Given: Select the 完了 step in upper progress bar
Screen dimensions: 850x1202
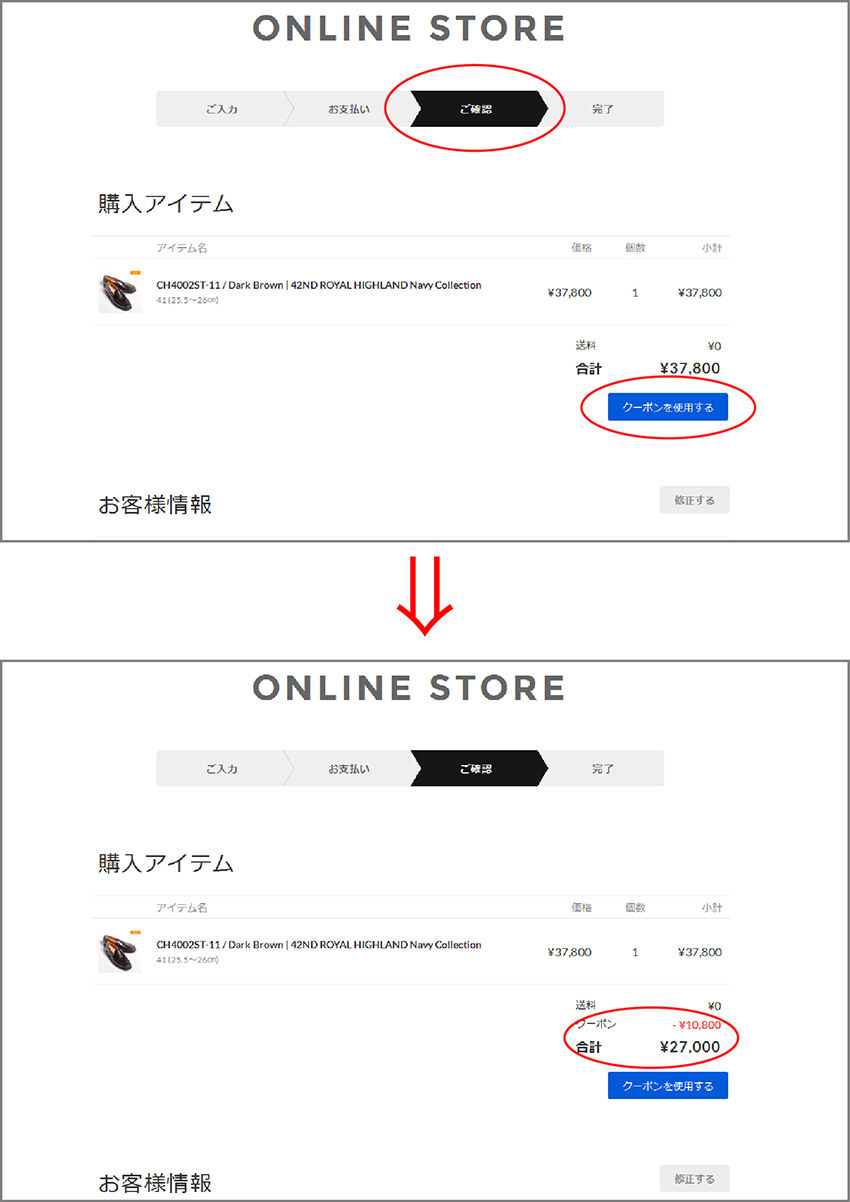Looking at the screenshot, I should pos(603,109).
